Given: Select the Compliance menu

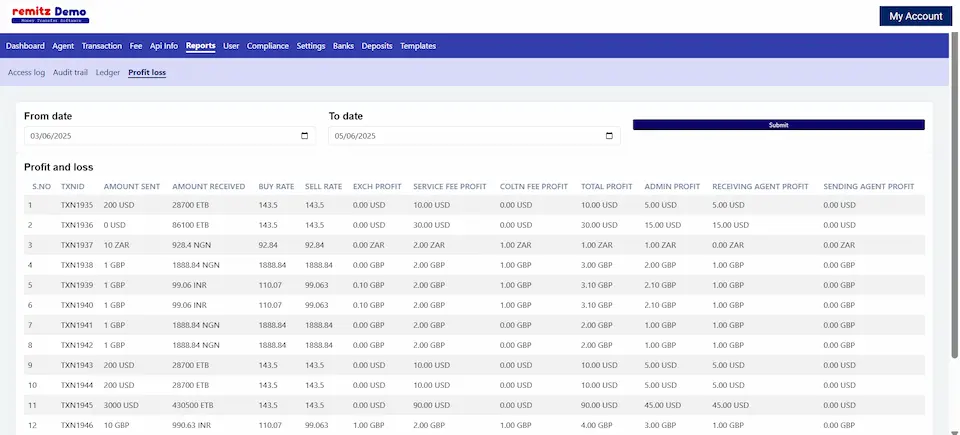Looking at the screenshot, I should click(x=268, y=46).
